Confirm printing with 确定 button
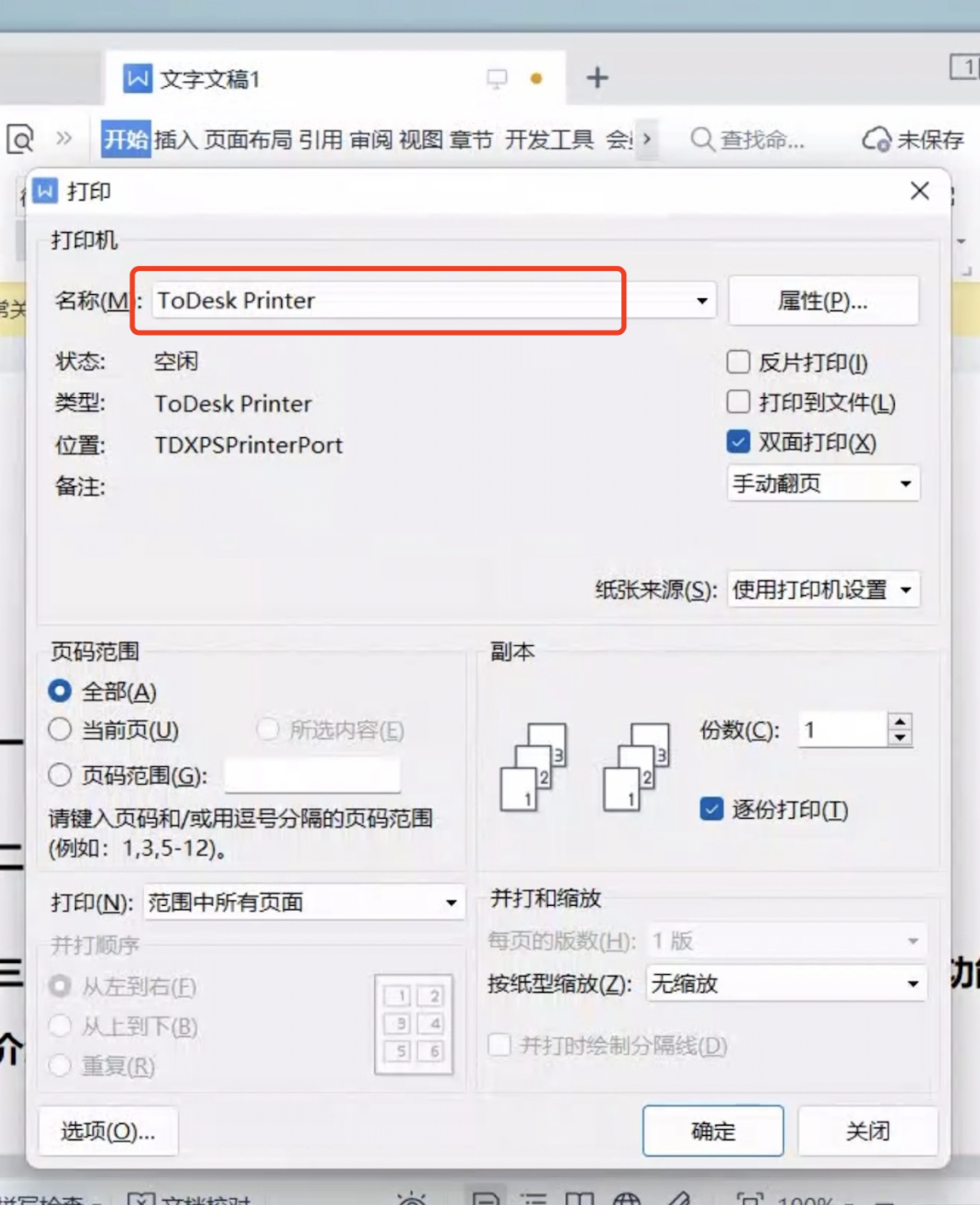This screenshot has height=1205, width=980. (x=713, y=1131)
